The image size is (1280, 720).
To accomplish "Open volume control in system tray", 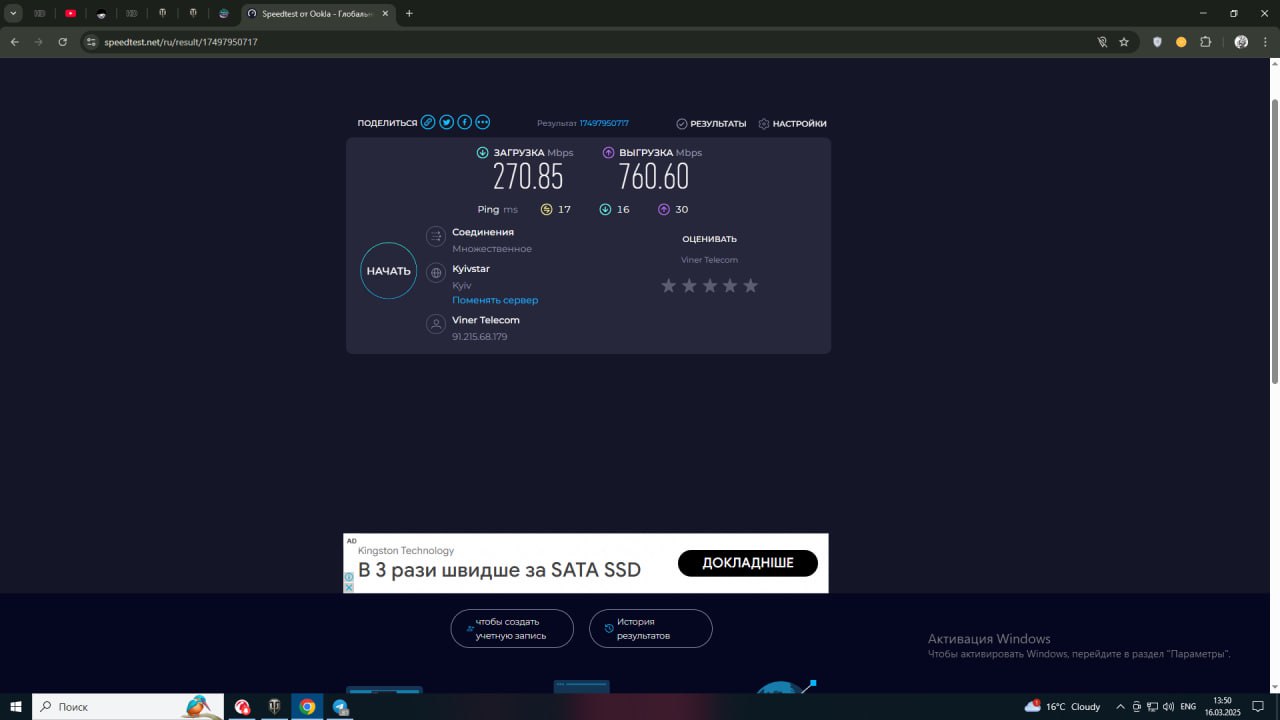I will (1168, 706).
